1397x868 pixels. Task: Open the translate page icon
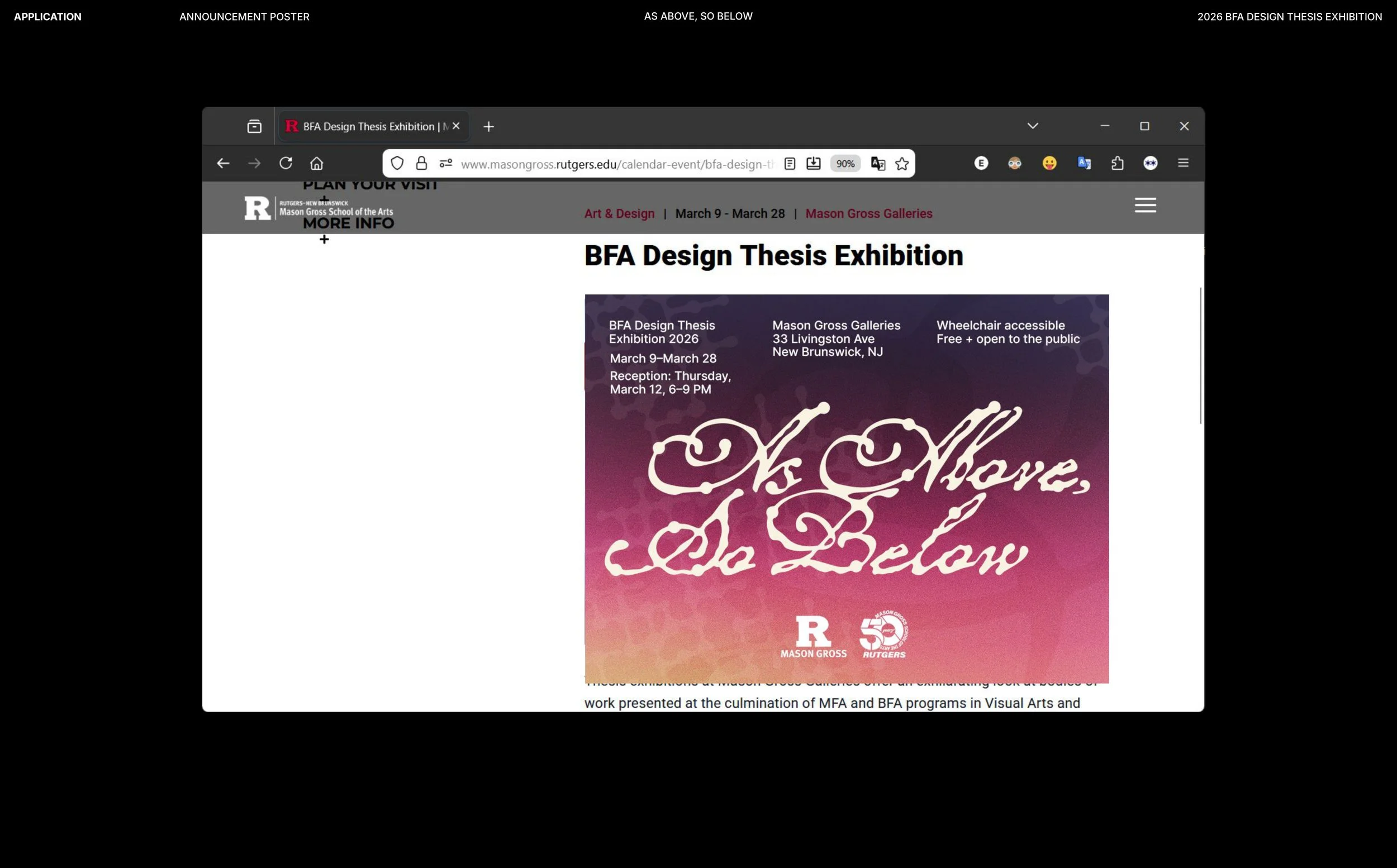pos(877,164)
